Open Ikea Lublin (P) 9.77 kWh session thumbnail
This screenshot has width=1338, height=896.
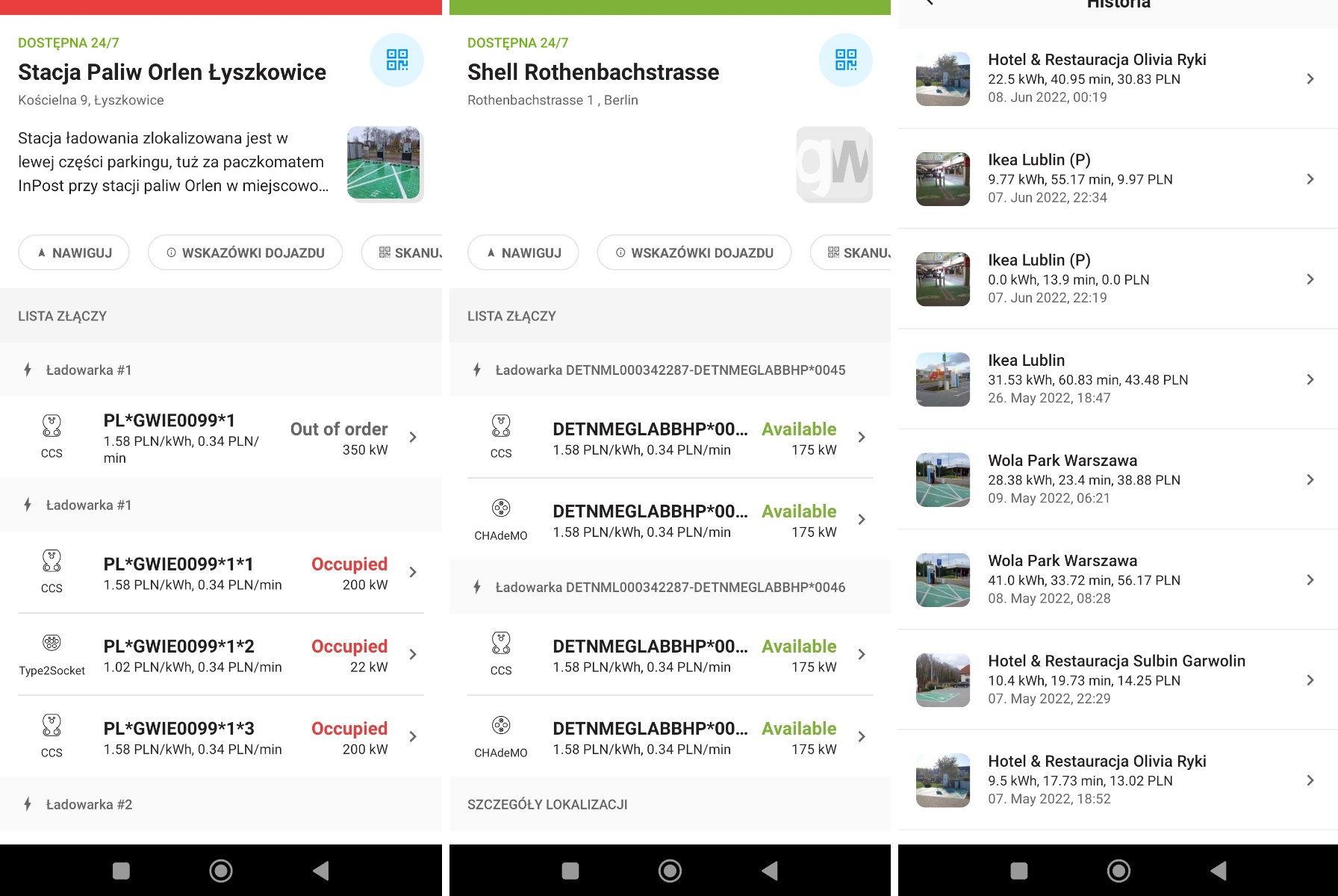[943, 178]
